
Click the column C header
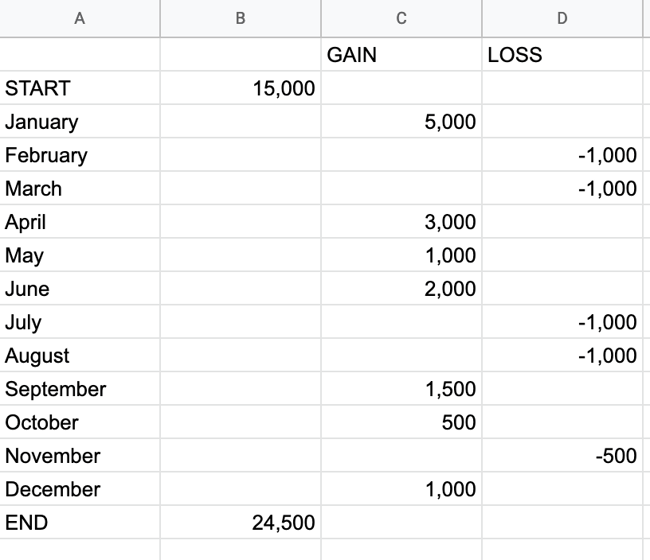pyautogui.click(x=400, y=18)
